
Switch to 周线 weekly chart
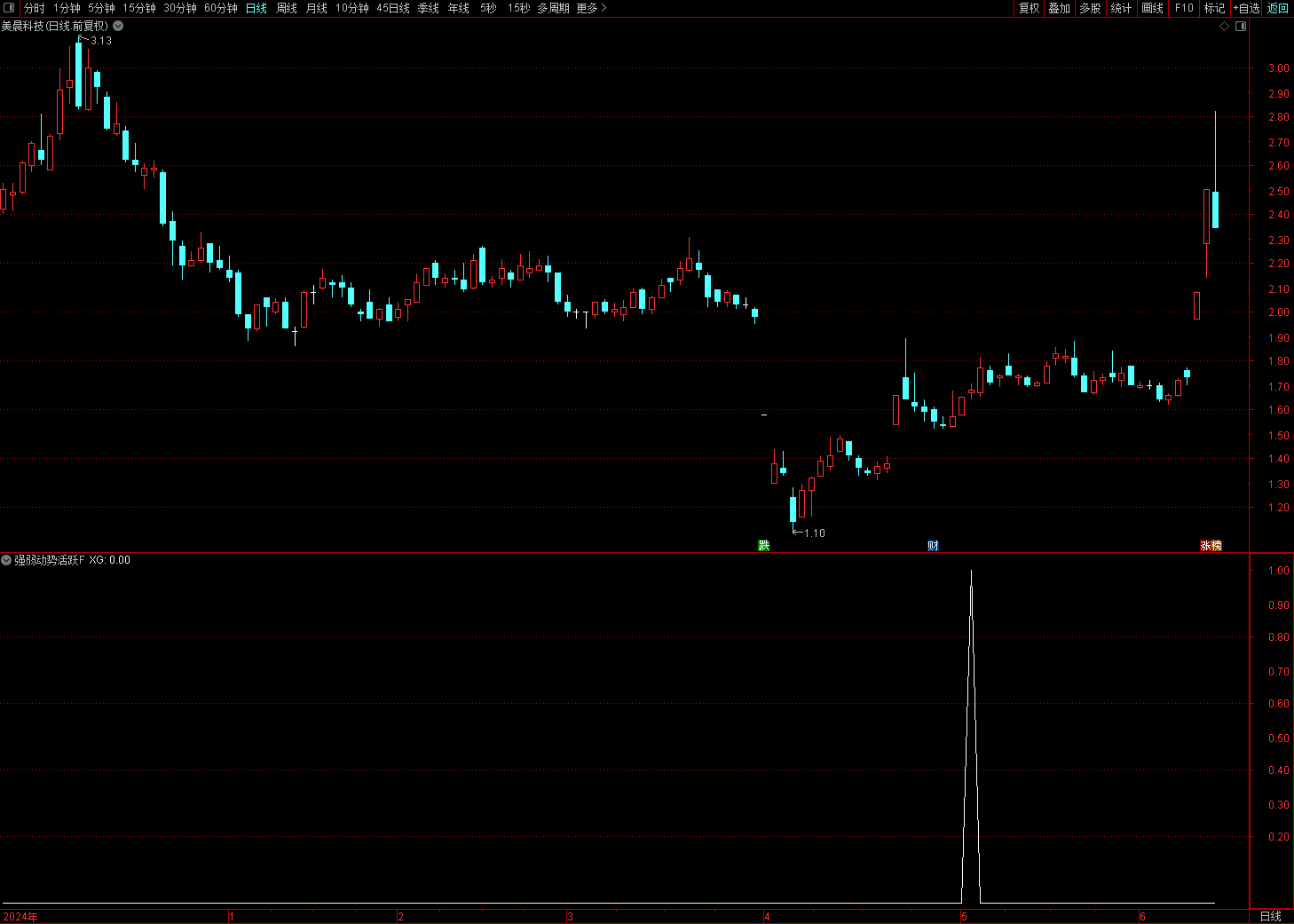coord(287,8)
